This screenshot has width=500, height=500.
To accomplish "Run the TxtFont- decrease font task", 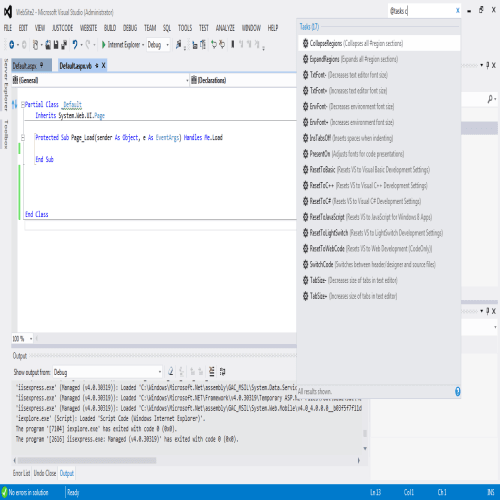I will click(x=379, y=75).
